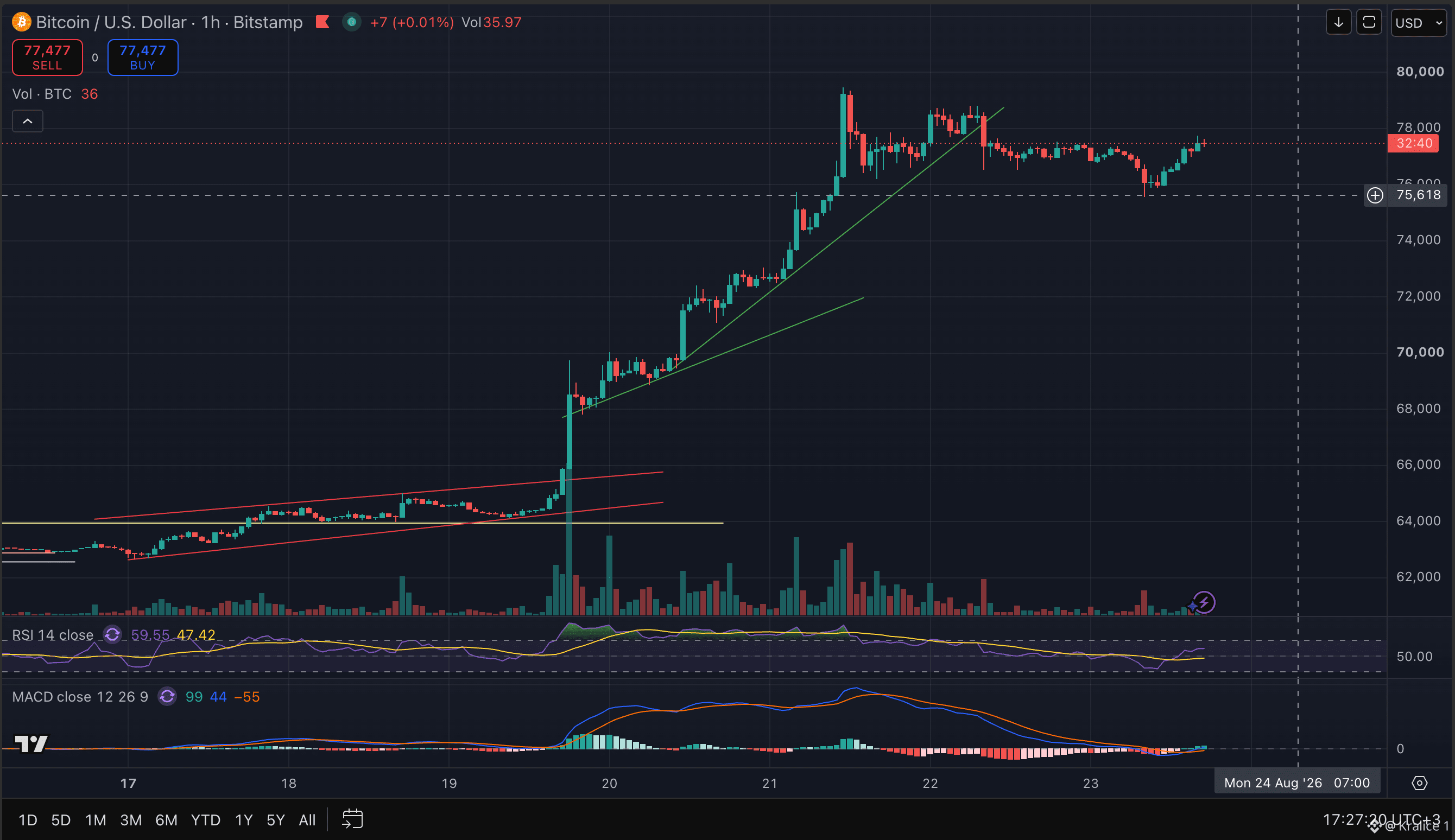Select the 5D time range
This screenshot has width=1455, height=840.
click(61, 820)
